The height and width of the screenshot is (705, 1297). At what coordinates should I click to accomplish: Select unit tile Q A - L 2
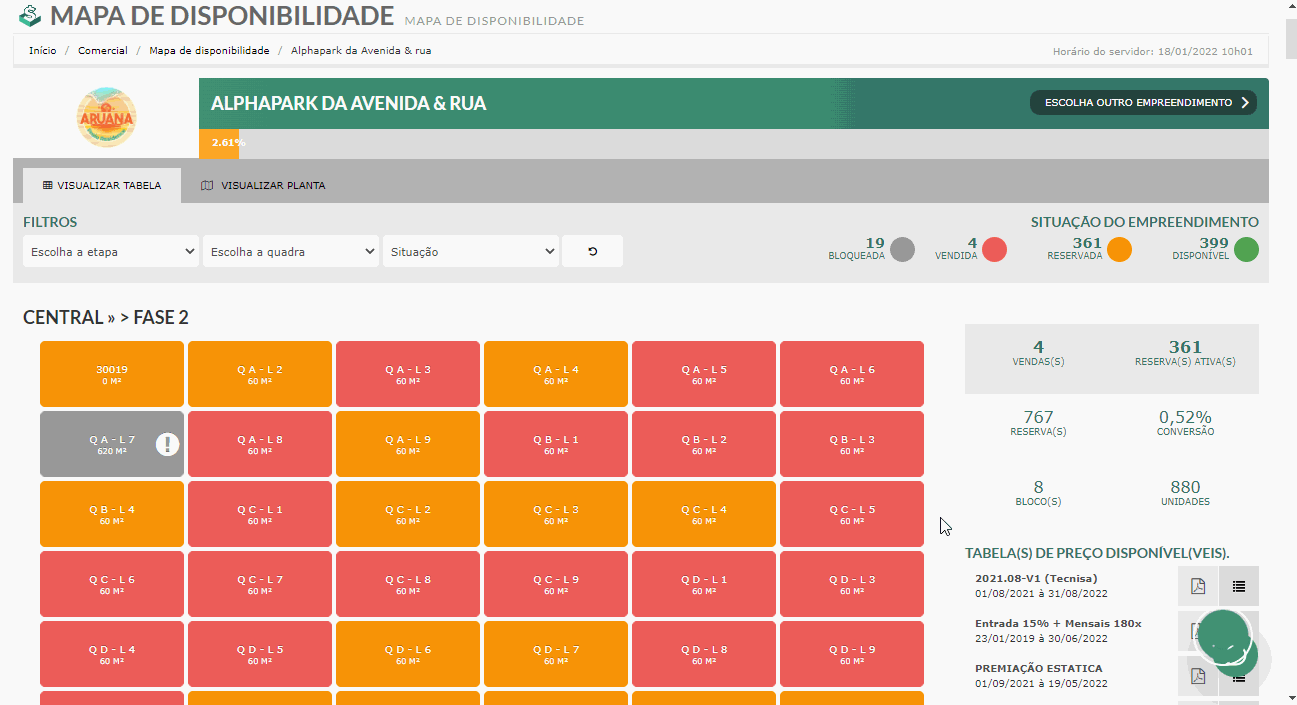[260, 374]
